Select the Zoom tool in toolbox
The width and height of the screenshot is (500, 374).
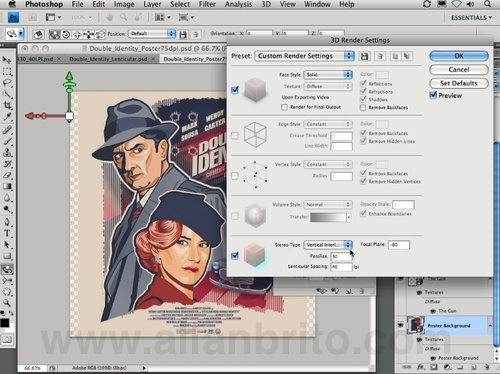[7, 303]
